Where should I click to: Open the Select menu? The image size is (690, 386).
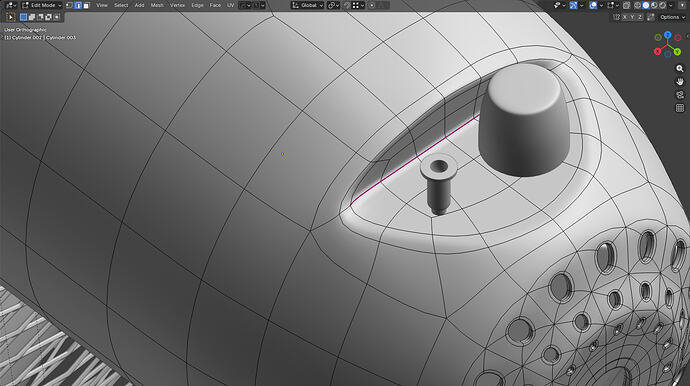tap(121, 5)
